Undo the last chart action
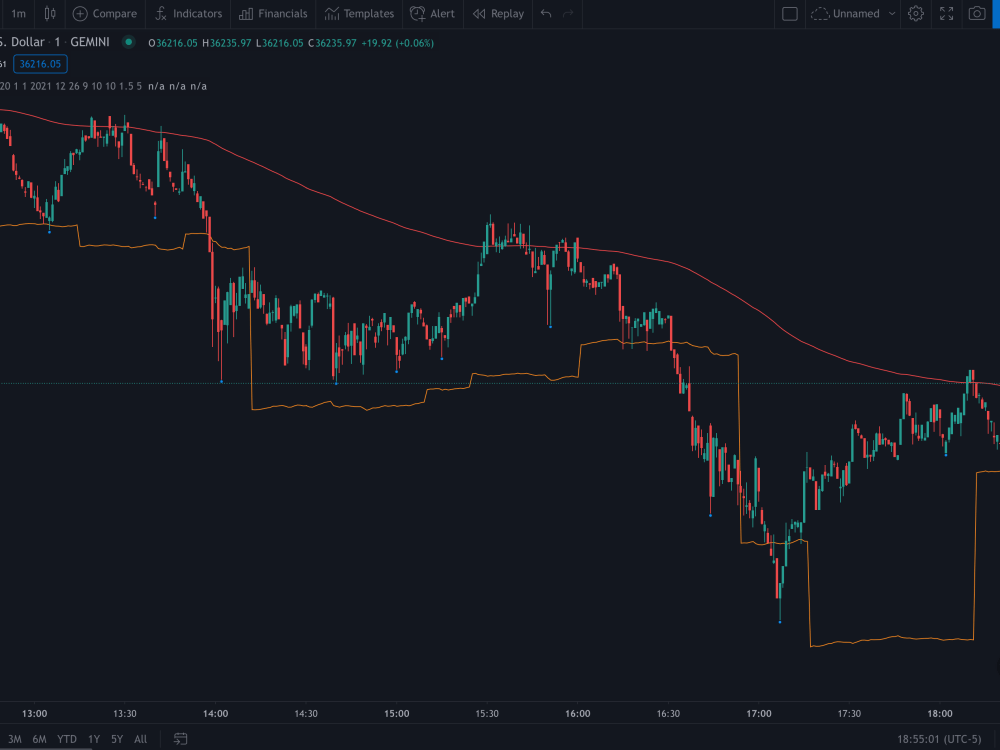The image size is (1000, 750). 545,14
